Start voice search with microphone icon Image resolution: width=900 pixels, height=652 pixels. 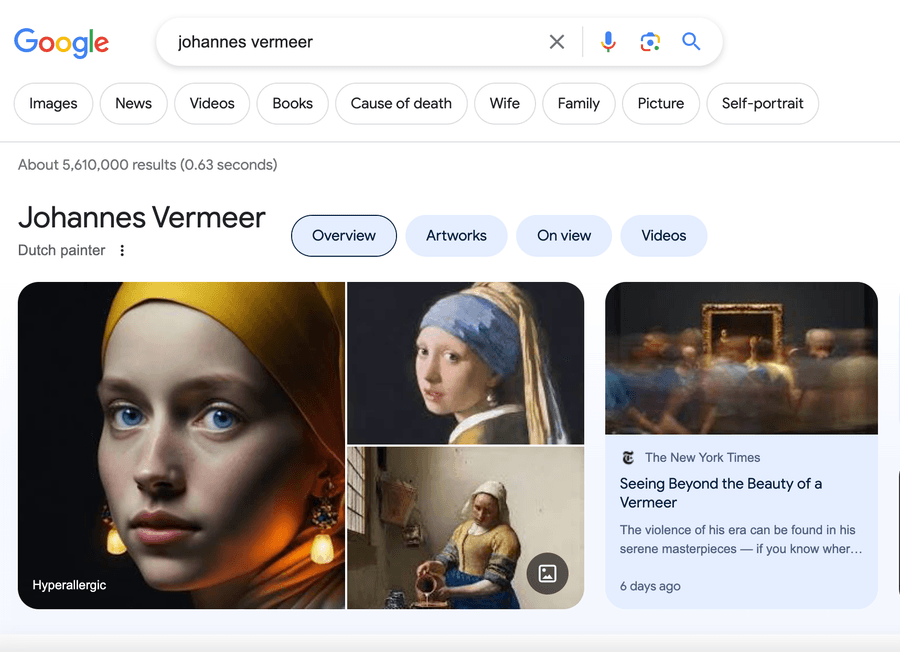[x=608, y=42]
